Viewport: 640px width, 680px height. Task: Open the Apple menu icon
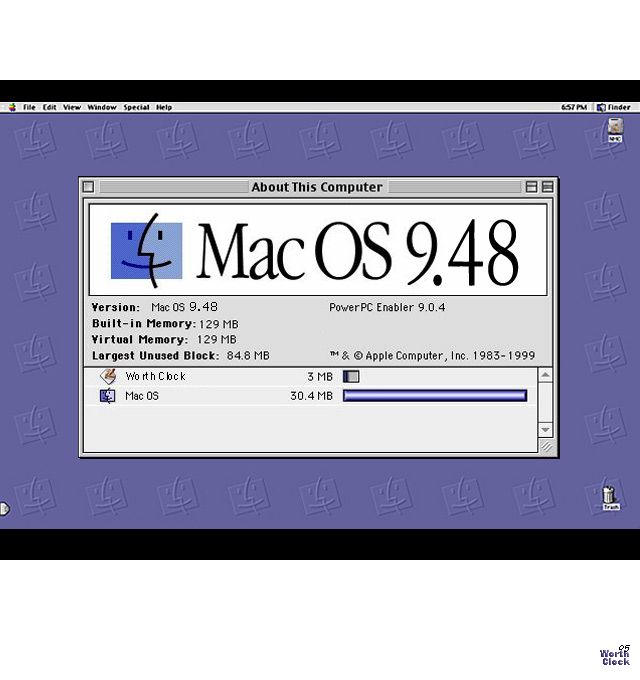[12, 107]
